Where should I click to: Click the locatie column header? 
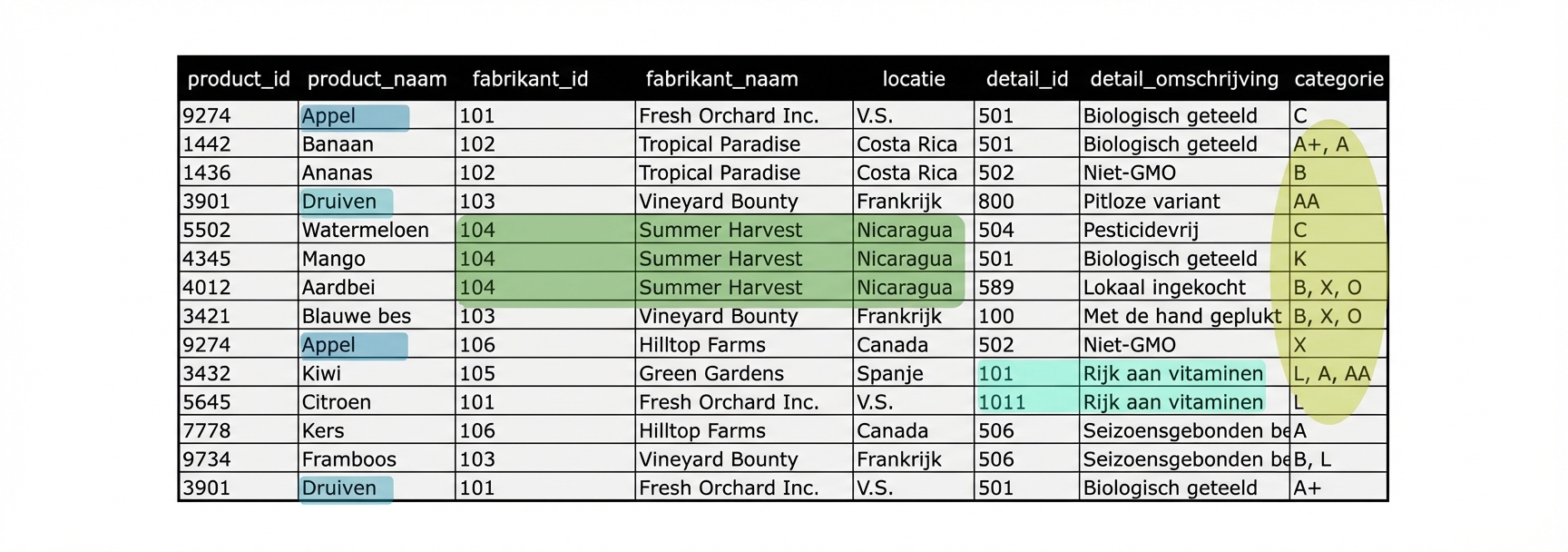click(913, 80)
